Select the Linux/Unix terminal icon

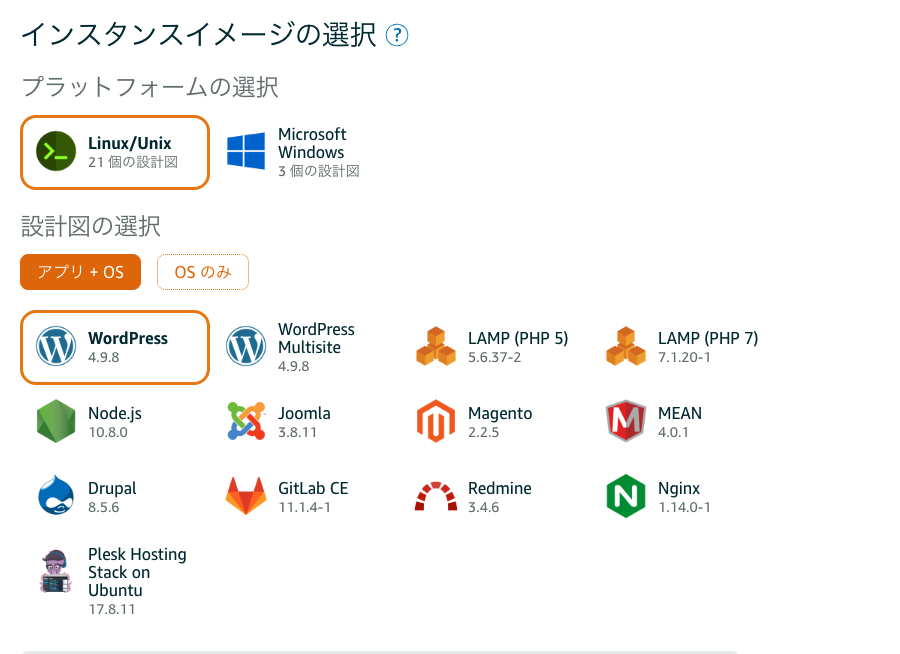56,152
